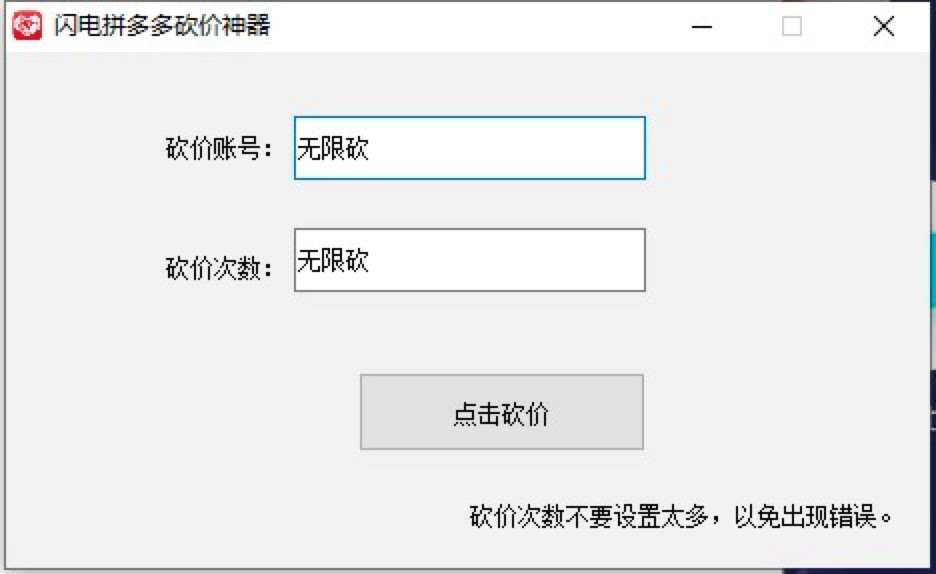Close the 闪电拼多多砍价神器 window
Screen dimensions: 936x574
[x=883, y=27]
